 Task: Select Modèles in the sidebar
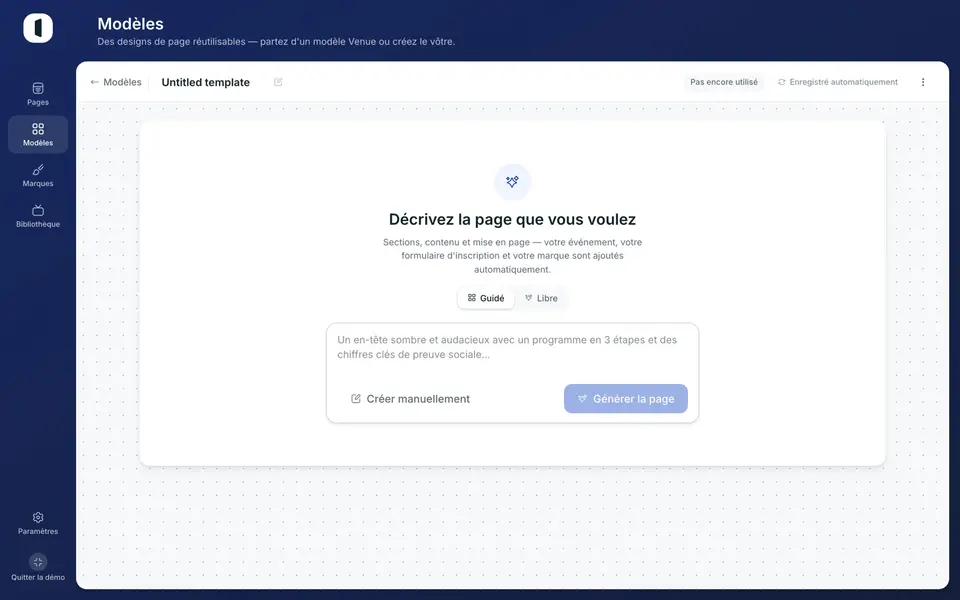38,134
